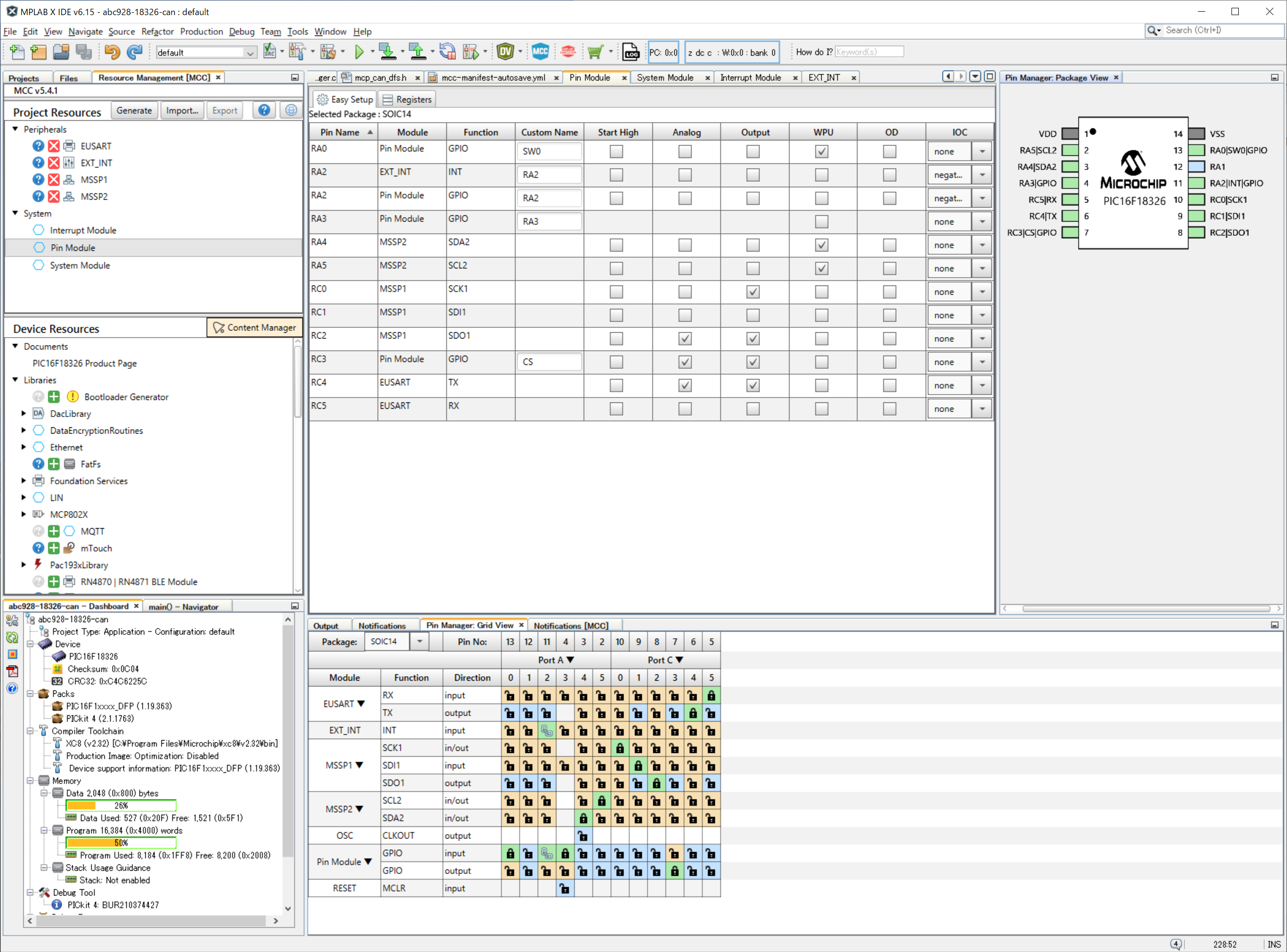Click the Generate button
Image resolution: width=1287 pixels, height=952 pixels.
(133, 111)
